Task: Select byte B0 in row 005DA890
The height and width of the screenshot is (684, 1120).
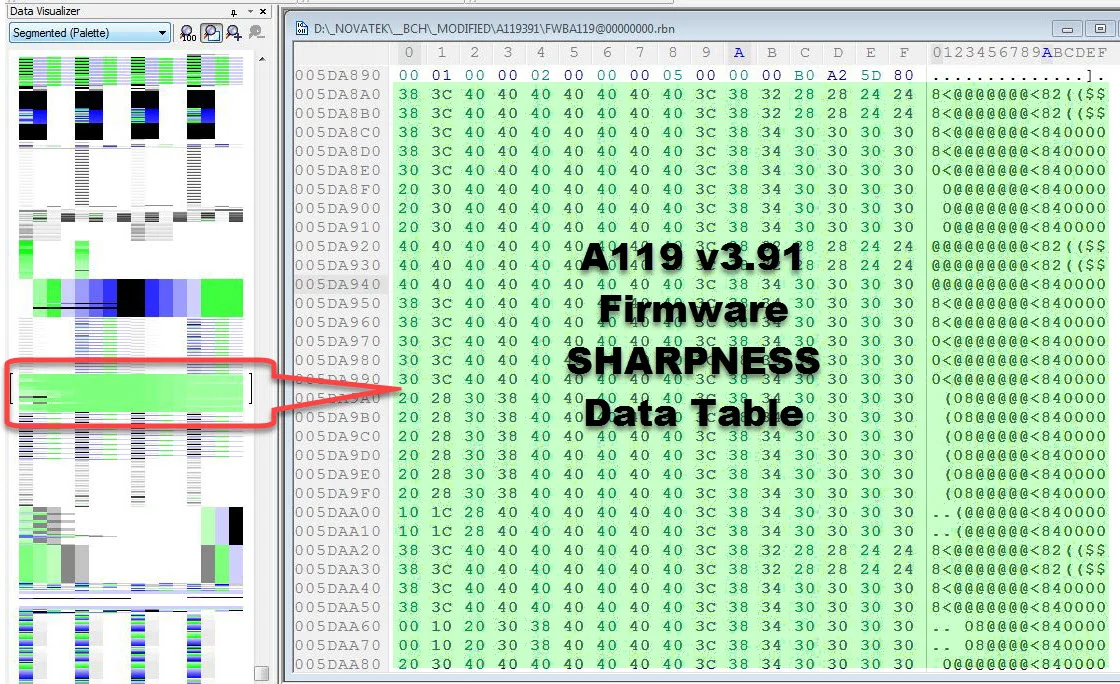Action: pos(804,75)
